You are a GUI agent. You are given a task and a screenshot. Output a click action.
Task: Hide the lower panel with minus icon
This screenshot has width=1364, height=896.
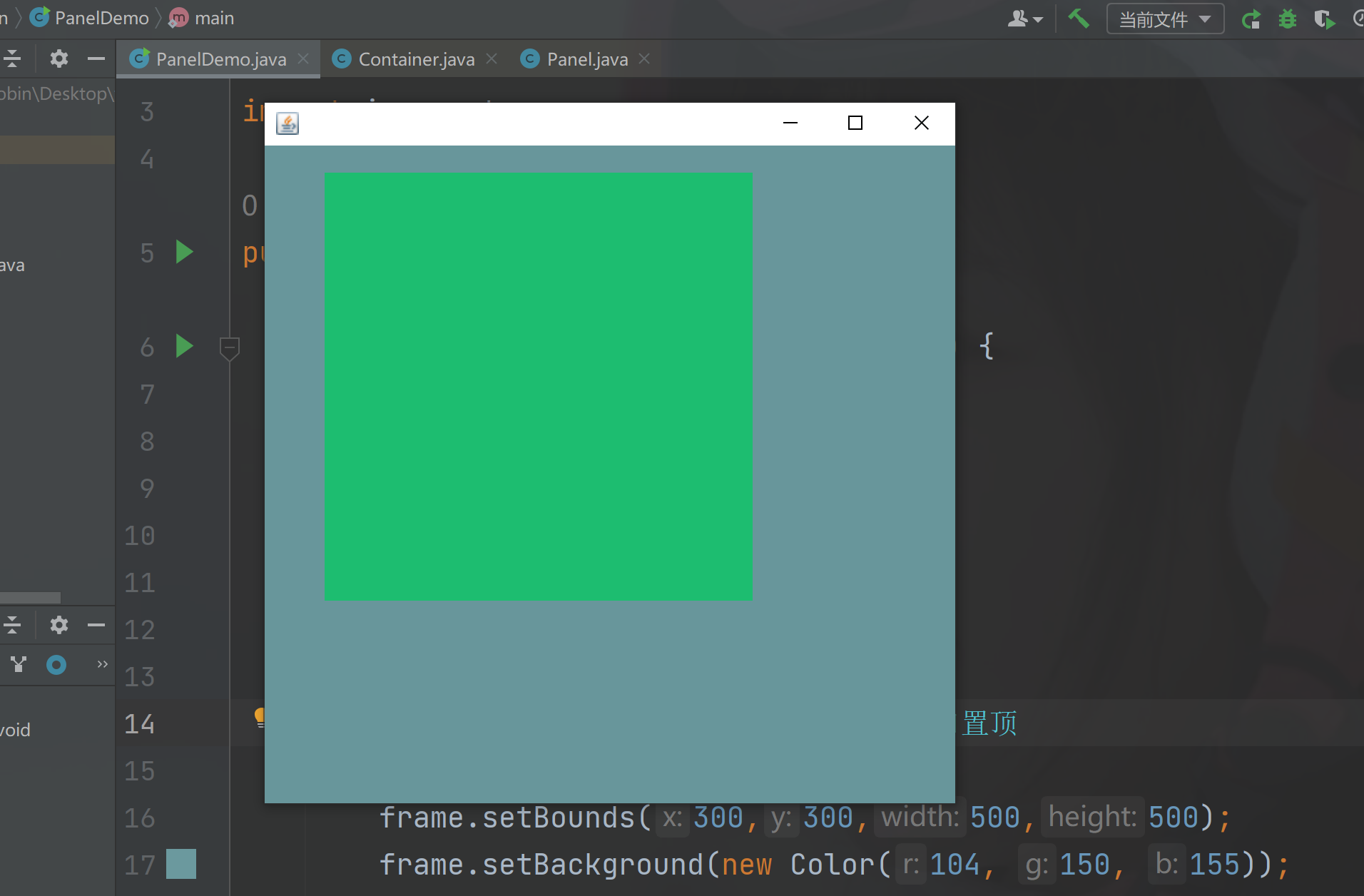pos(96,626)
